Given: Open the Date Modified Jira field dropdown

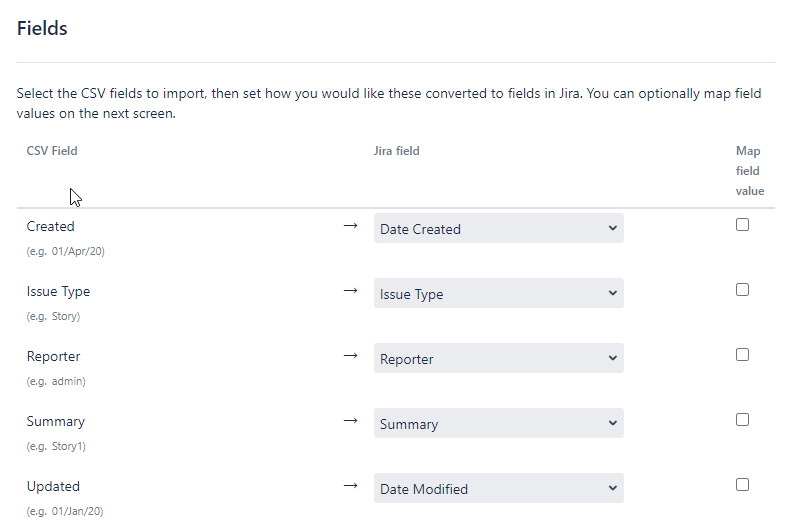Looking at the screenshot, I should (x=498, y=489).
